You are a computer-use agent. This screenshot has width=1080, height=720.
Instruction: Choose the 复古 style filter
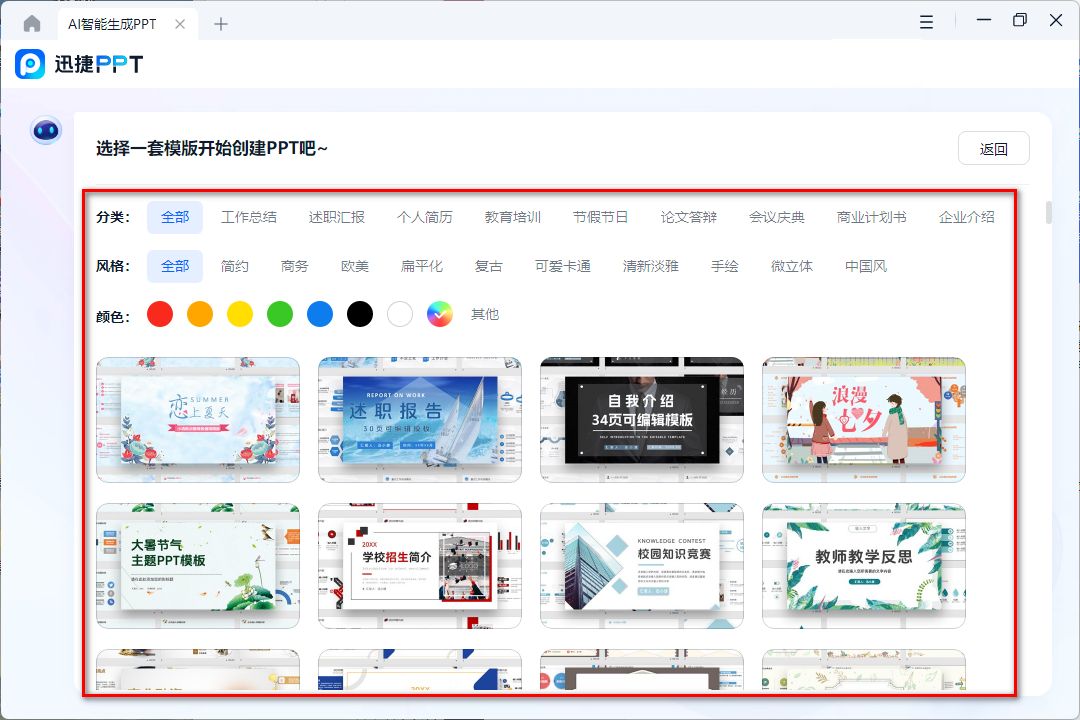click(488, 266)
